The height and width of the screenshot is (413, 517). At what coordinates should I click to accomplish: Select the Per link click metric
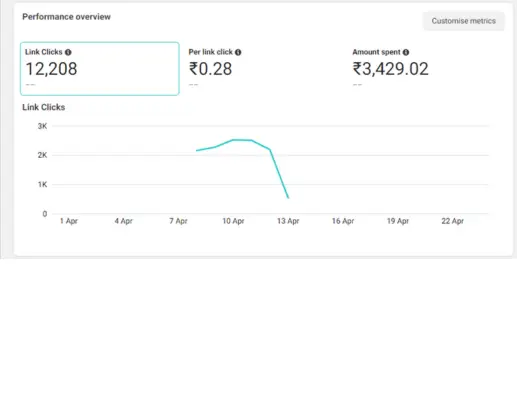point(263,69)
